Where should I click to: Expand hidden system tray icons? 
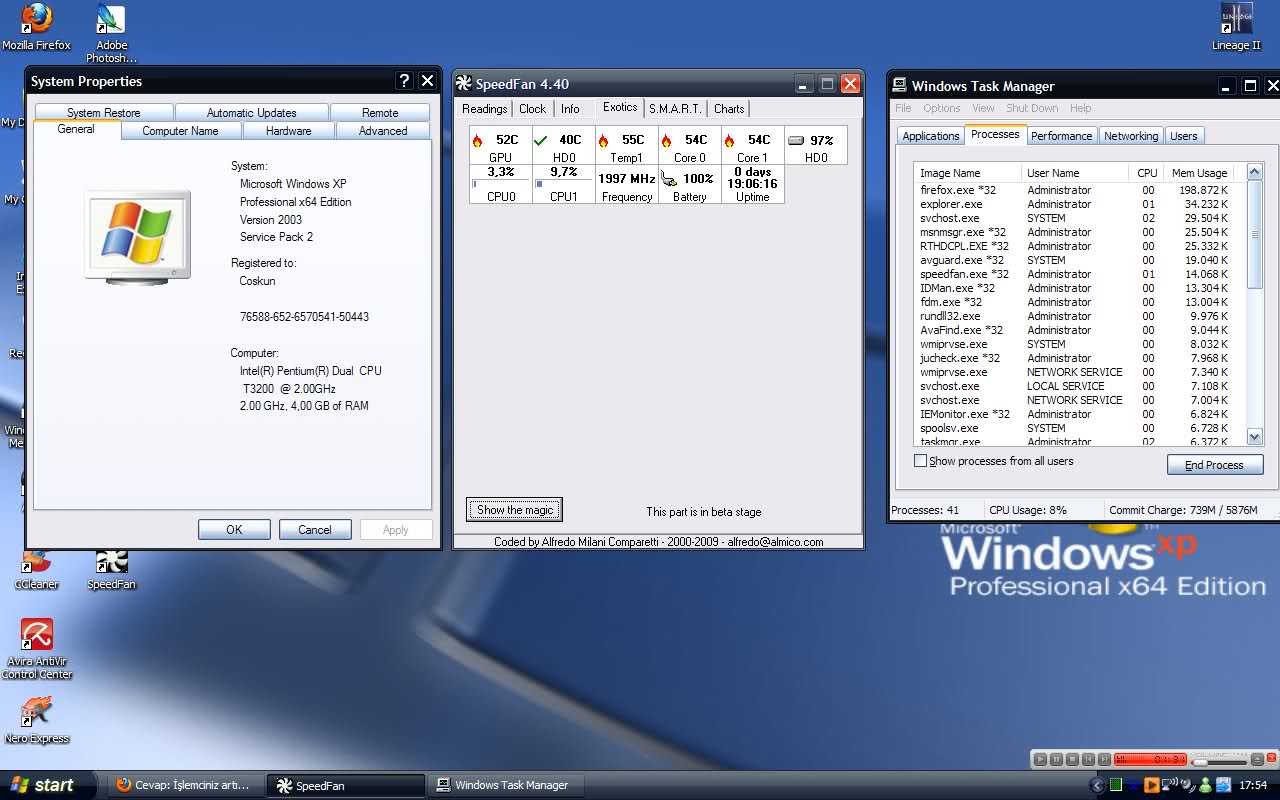coord(1097,786)
